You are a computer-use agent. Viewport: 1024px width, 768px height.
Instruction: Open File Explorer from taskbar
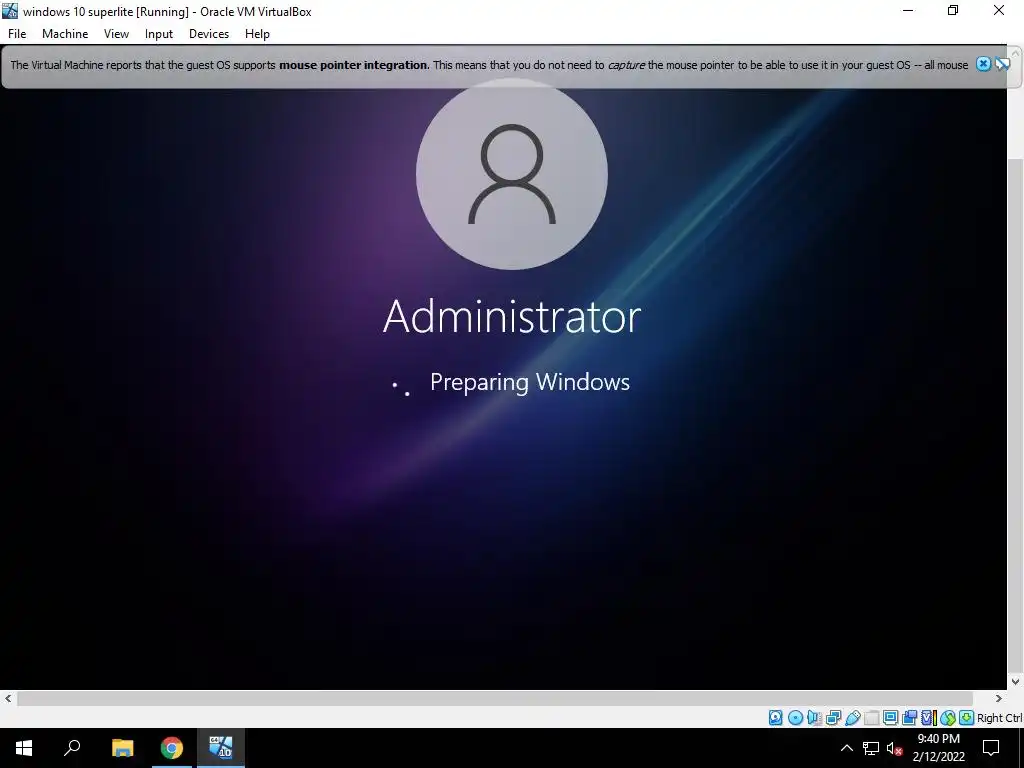tap(122, 748)
